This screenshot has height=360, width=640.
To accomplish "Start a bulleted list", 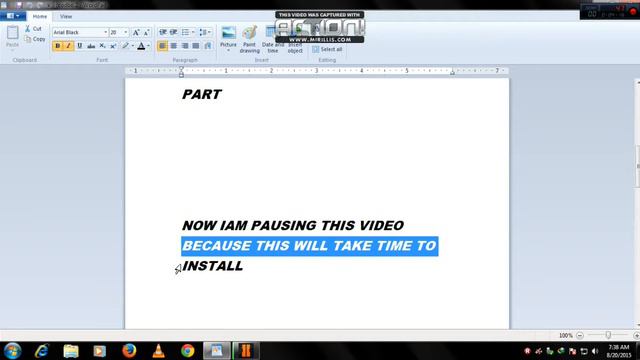I will (x=185, y=32).
